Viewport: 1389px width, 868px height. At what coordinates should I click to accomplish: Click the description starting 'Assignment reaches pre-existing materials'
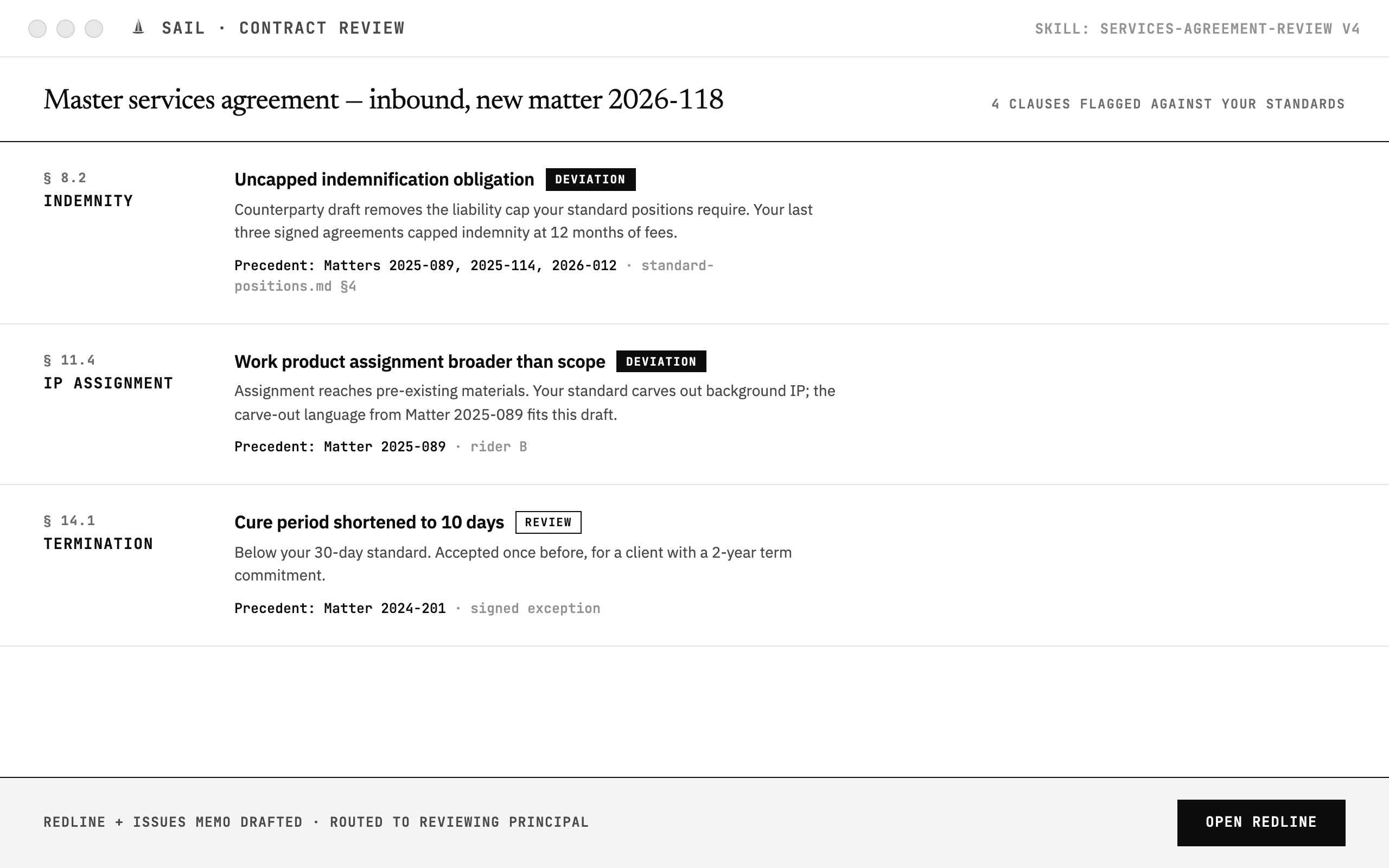pos(534,403)
